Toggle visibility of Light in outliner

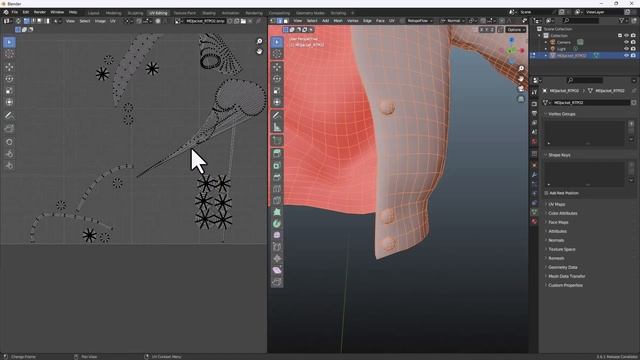(x=627, y=49)
